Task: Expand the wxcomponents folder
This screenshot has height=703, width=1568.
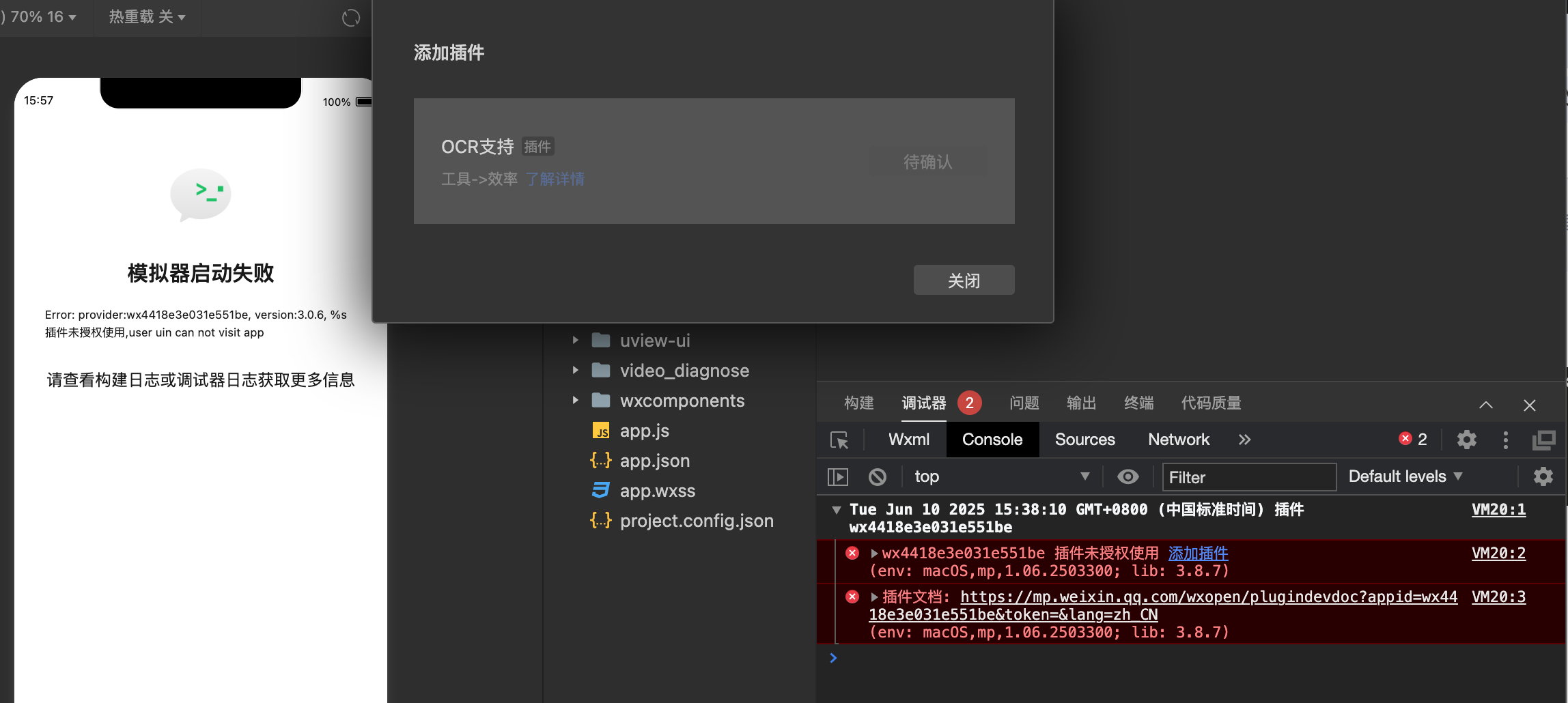Action: [575, 400]
